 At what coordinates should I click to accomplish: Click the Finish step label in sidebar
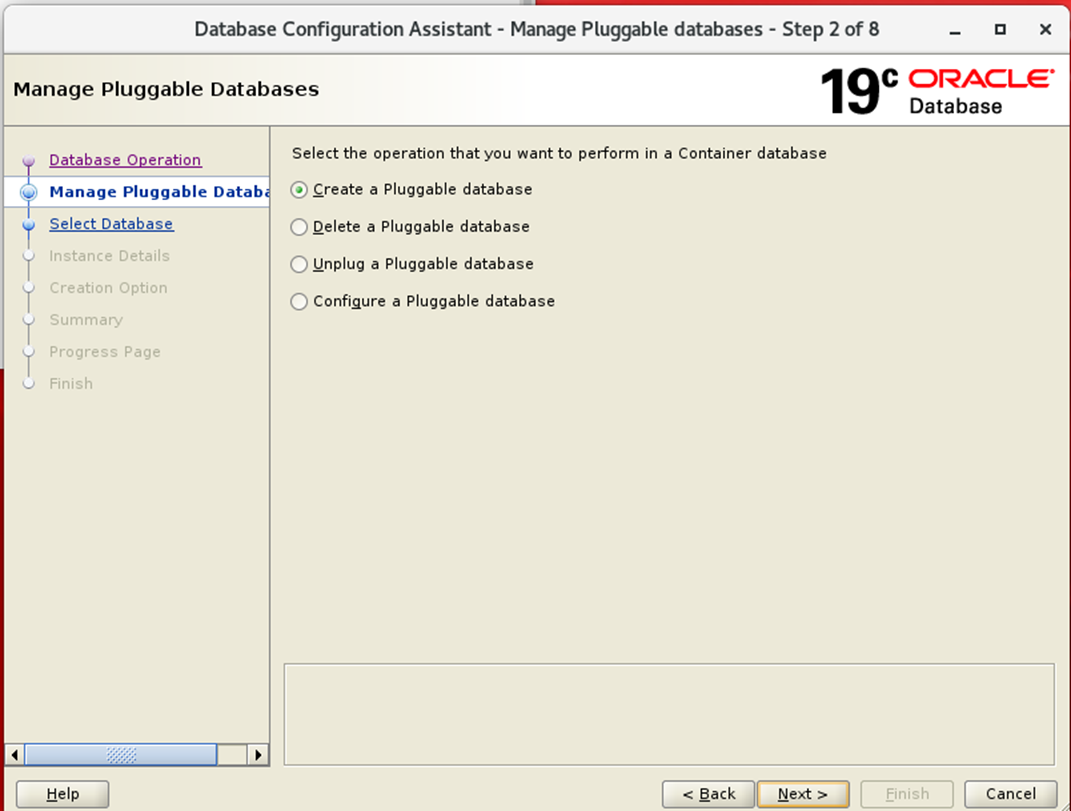pos(71,384)
